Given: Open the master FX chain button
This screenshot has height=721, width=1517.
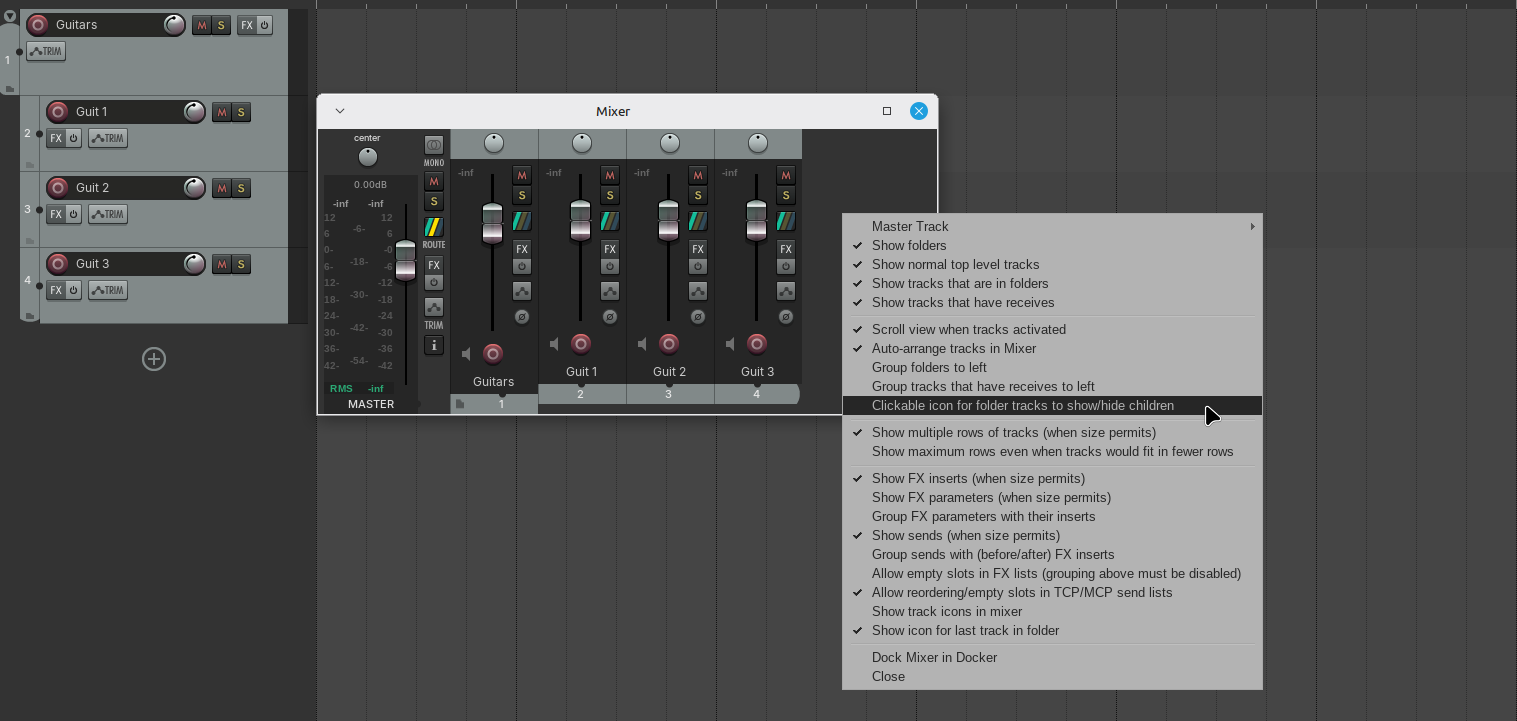Looking at the screenshot, I should click(x=434, y=265).
